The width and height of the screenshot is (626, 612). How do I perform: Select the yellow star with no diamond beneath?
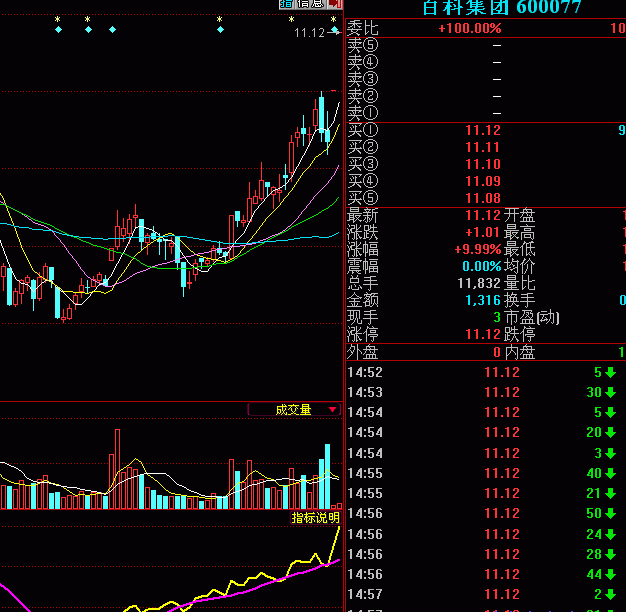291,19
